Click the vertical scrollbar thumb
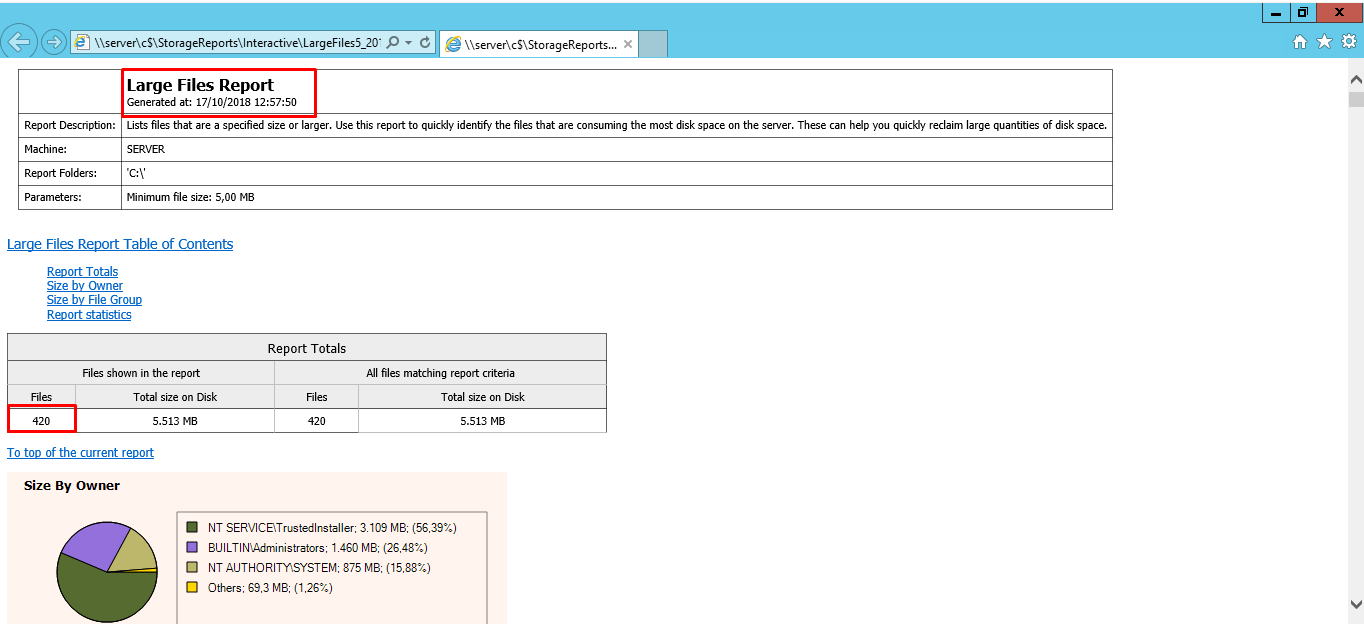The width and height of the screenshot is (1364, 624). 1356,99
